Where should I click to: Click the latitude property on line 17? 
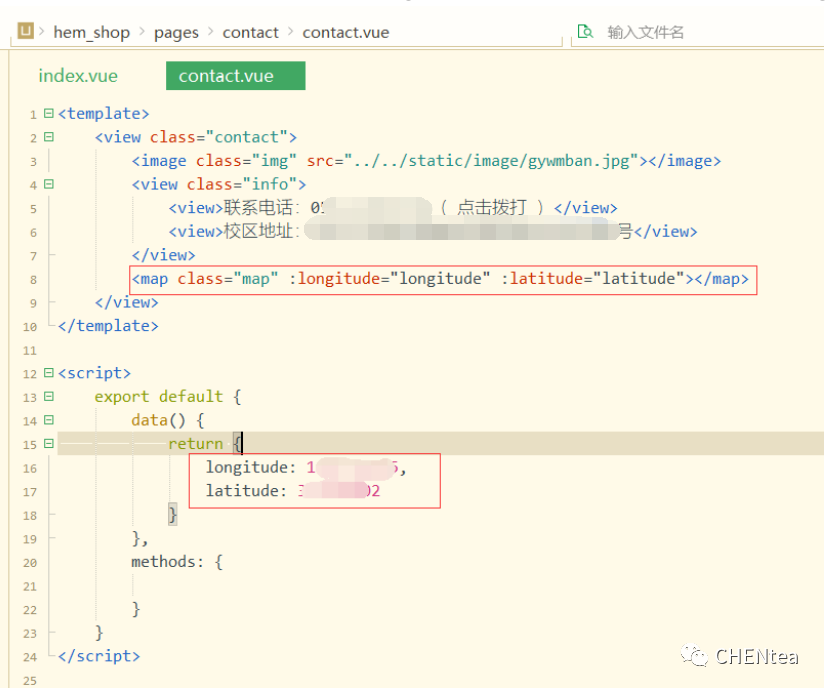tap(243, 491)
